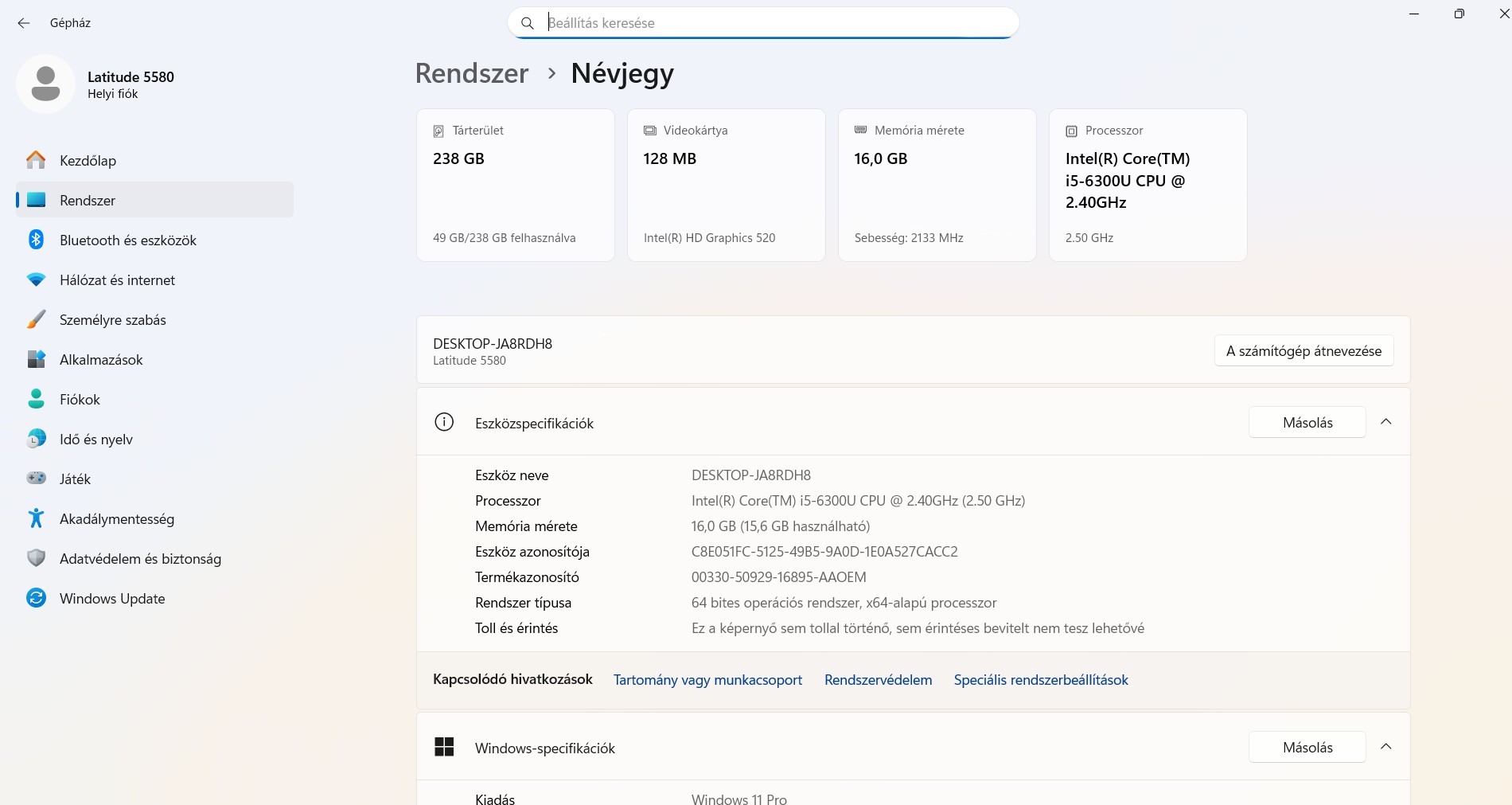
Task: Click the Rendszer breadcrumb
Action: pyautogui.click(x=472, y=73)
